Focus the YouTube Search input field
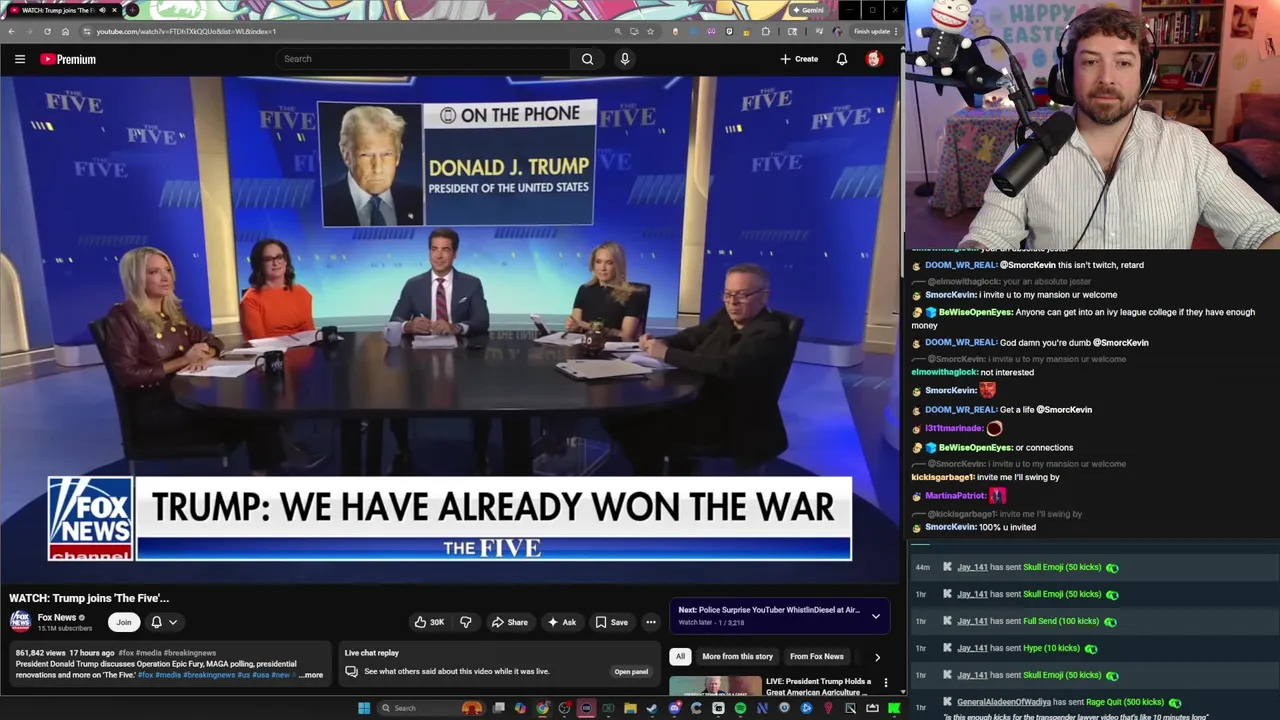This screenshot has width=1280, height=720. (x=425, y=59)
